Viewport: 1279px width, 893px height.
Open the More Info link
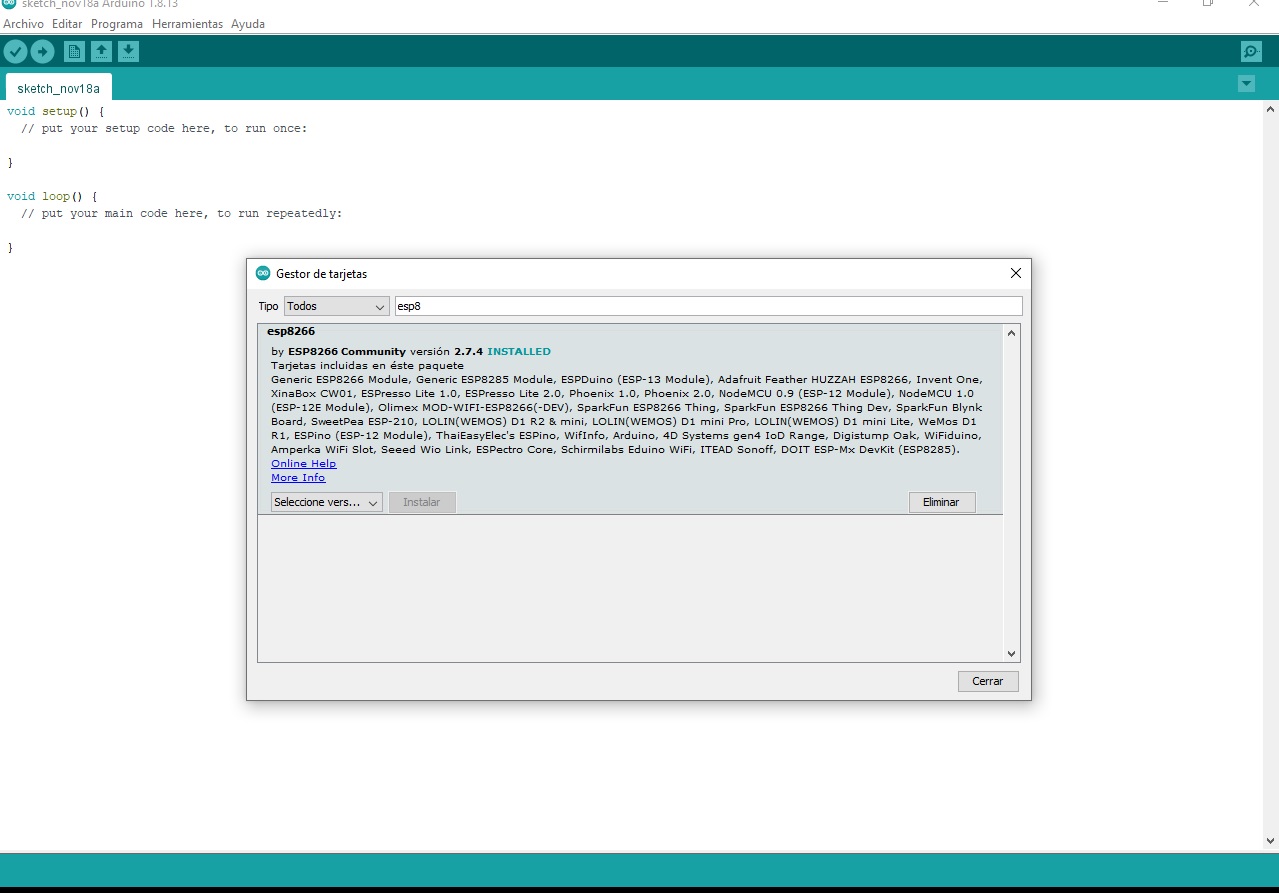tap(298, 478)
